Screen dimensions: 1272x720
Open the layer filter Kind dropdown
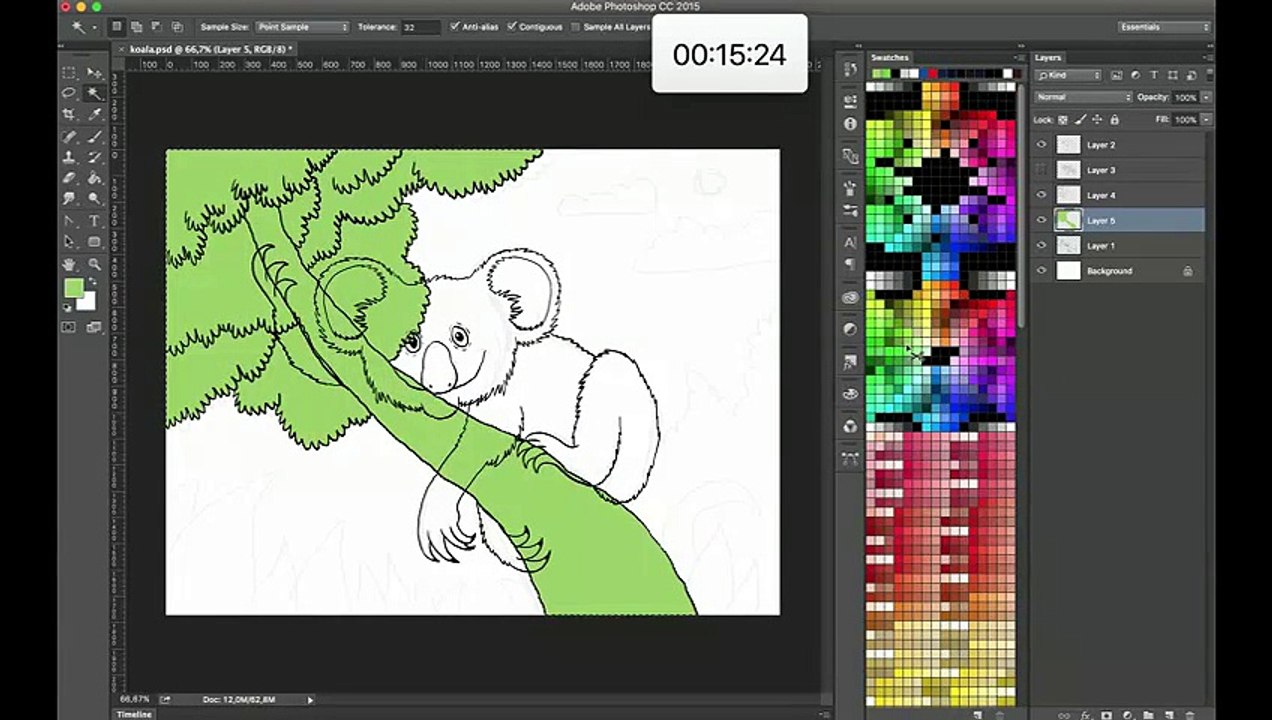tap(1068, 76)
